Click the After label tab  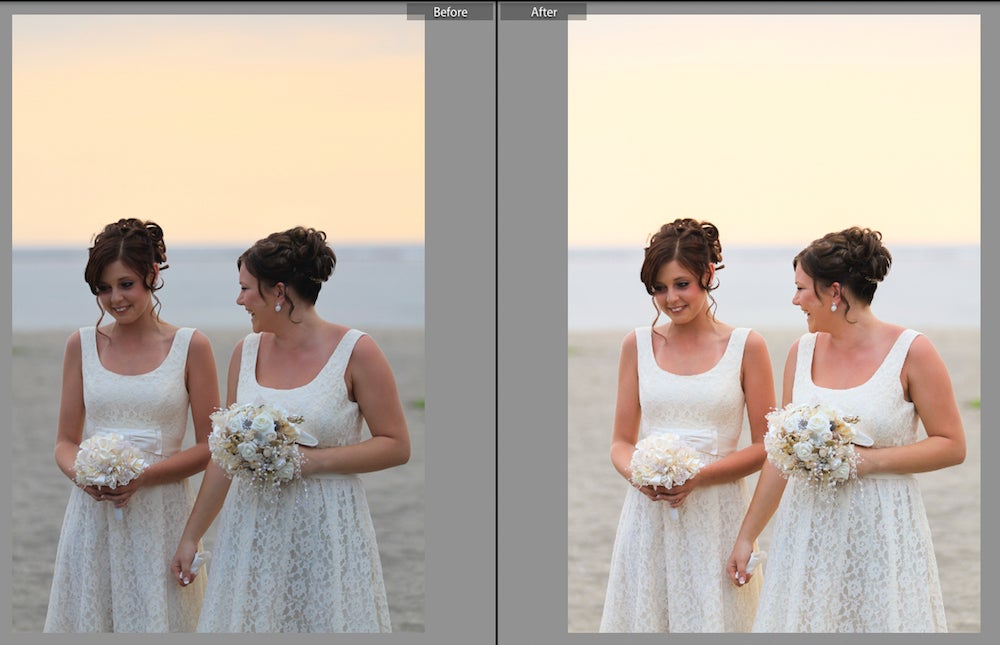tap(543, 12)
